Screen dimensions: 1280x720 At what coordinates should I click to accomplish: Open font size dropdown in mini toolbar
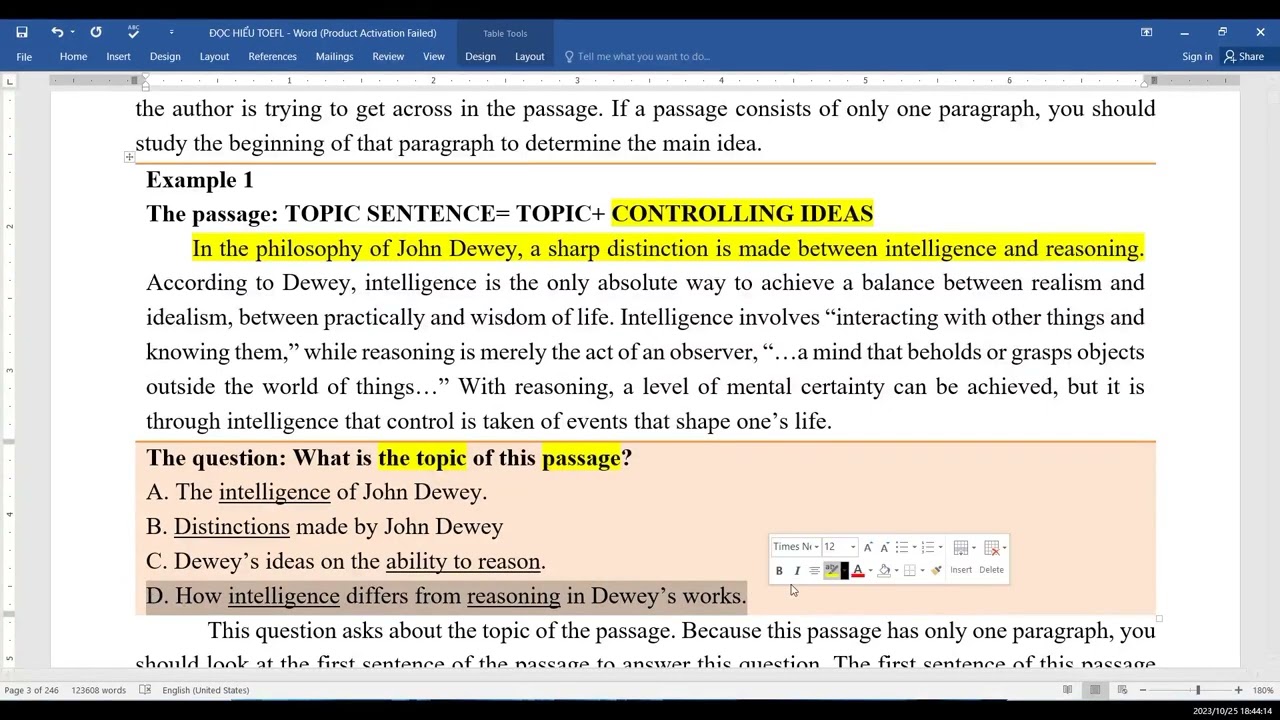pos(853,547)
